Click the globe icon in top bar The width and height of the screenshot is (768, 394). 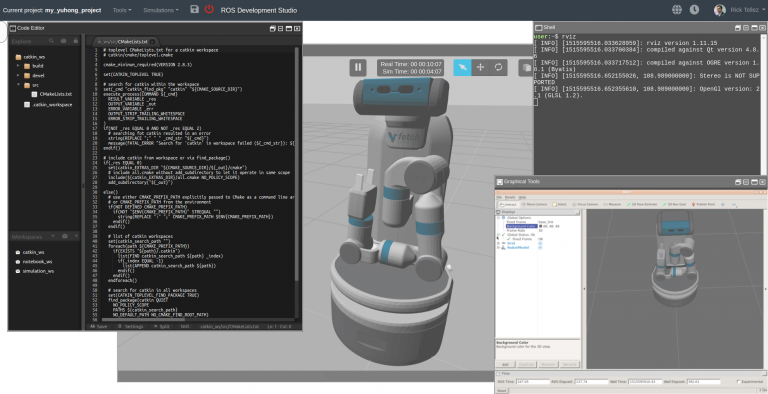click(x=677, y=10)
